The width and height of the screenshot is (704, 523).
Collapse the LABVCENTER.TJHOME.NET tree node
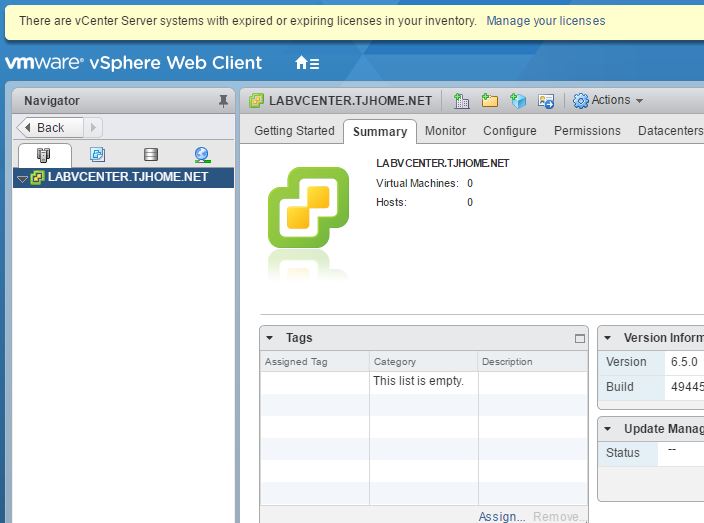coord(22,179)
